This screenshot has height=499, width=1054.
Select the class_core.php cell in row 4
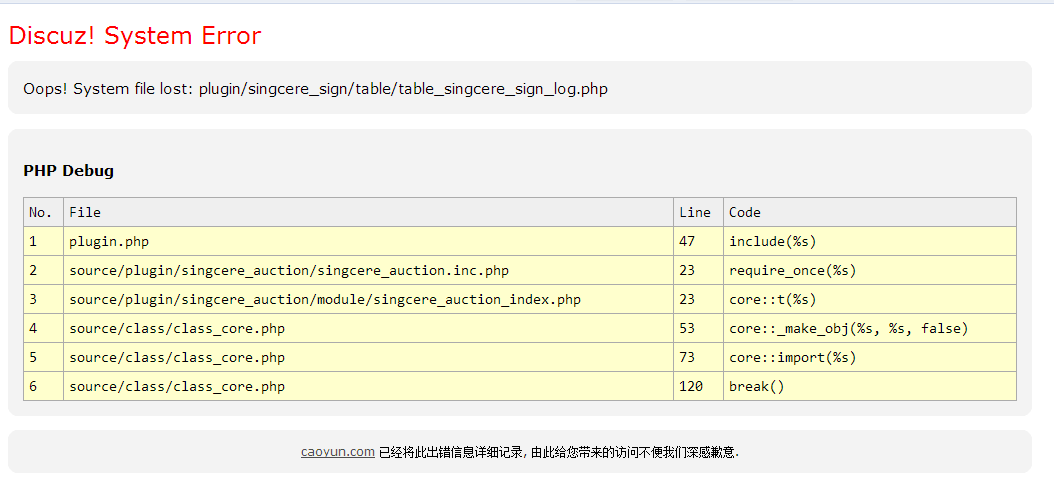(368, 328)
